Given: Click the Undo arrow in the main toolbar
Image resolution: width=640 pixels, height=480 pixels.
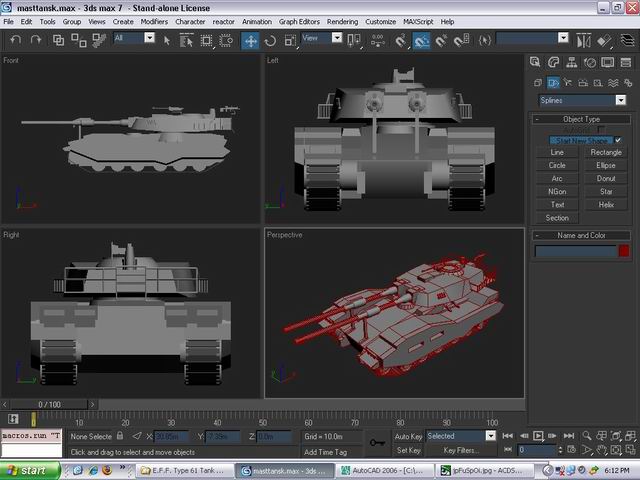Looking at the screenshot, I should [x=16, y=40].
